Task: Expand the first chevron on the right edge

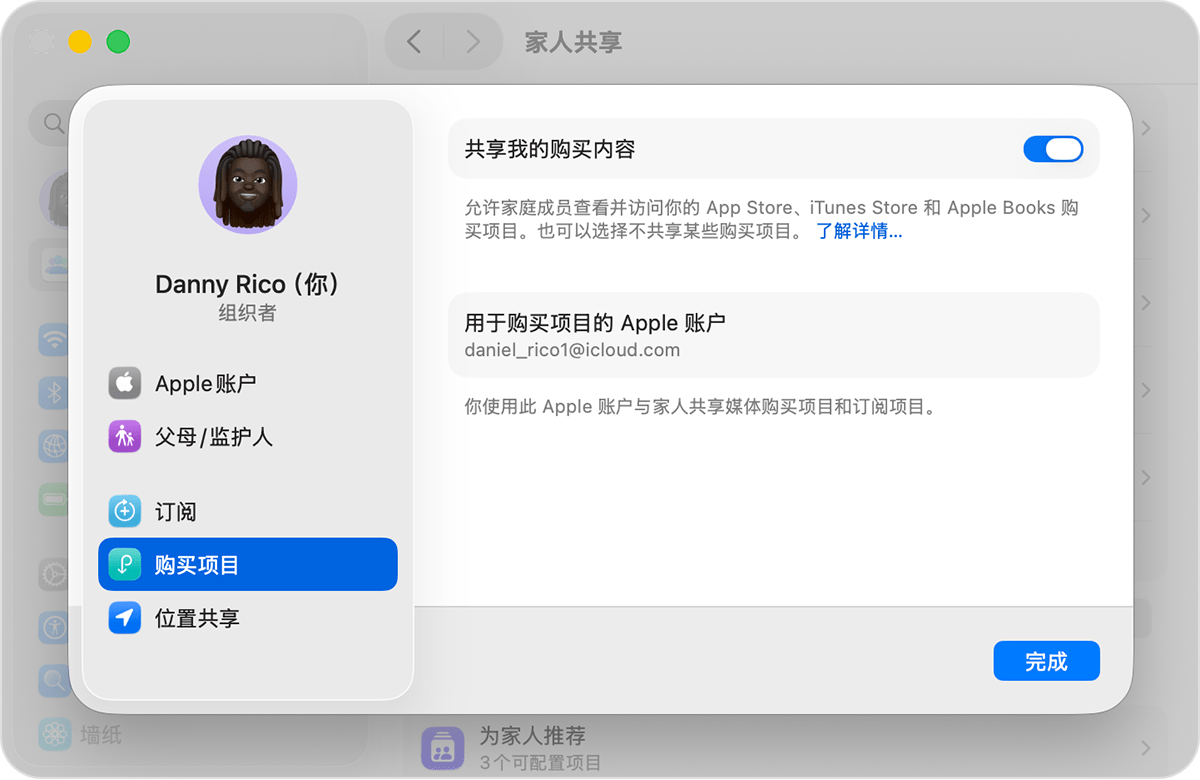Action: click(1146, 128)
